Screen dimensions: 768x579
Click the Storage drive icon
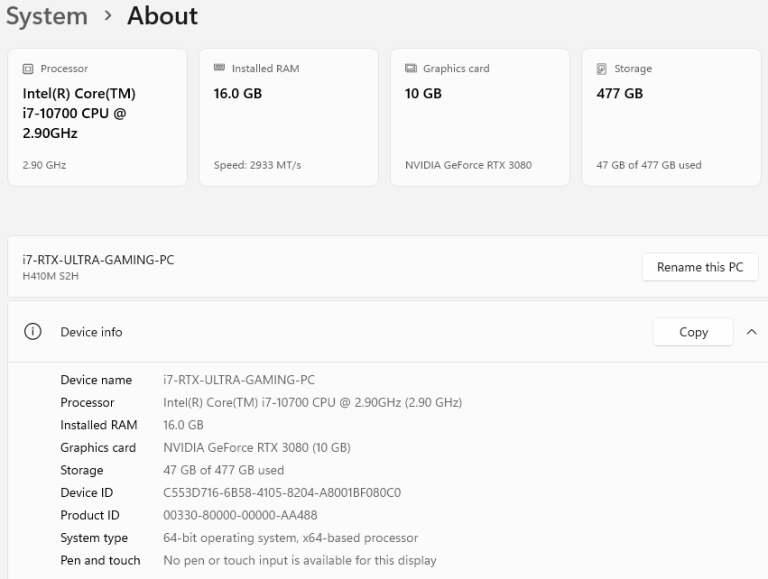[602, 69]
